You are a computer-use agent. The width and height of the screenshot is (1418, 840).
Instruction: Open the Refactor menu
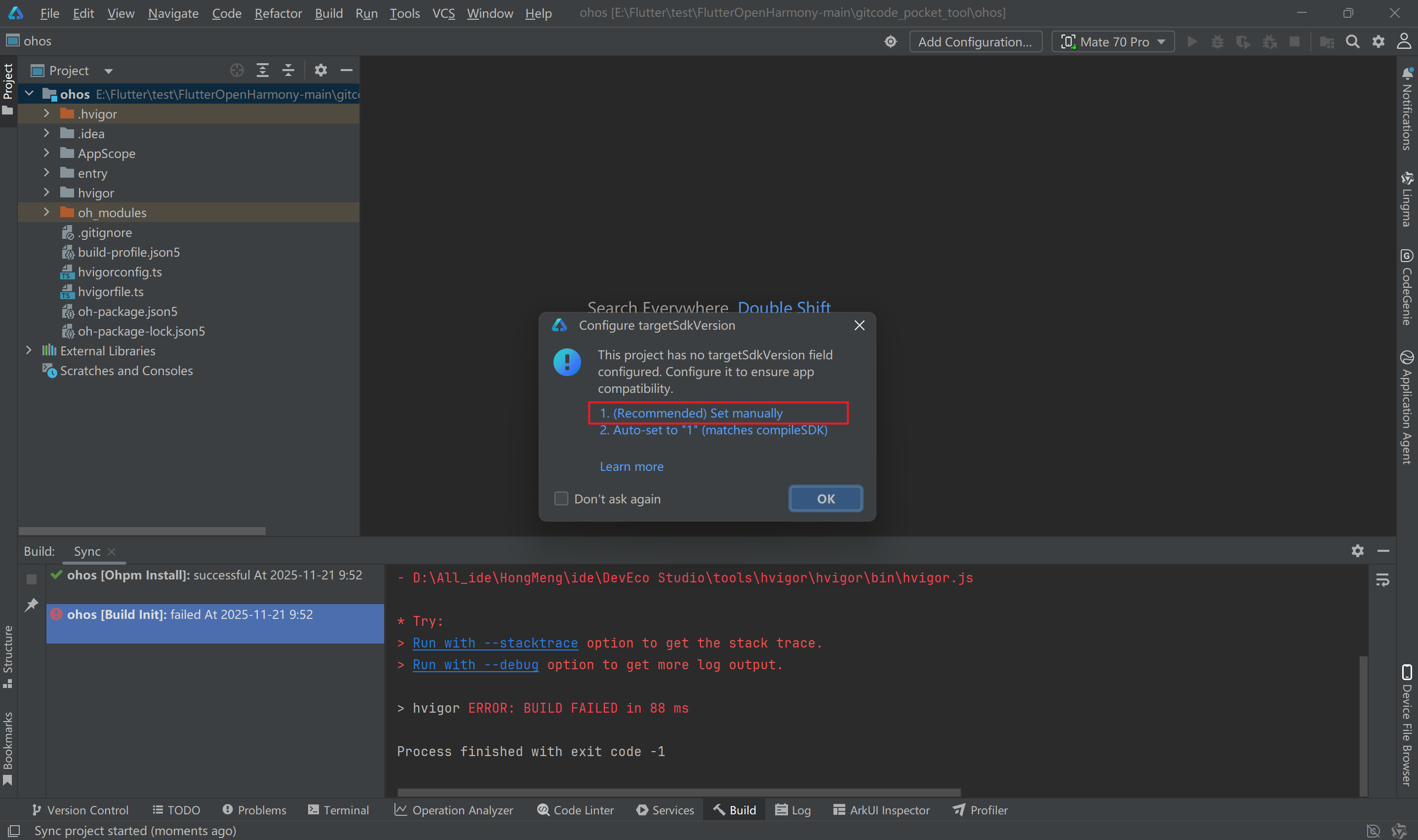[278, 13]
